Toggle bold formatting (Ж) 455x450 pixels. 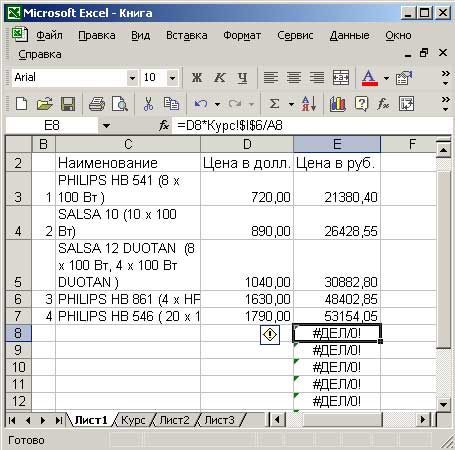pos(197,78)
